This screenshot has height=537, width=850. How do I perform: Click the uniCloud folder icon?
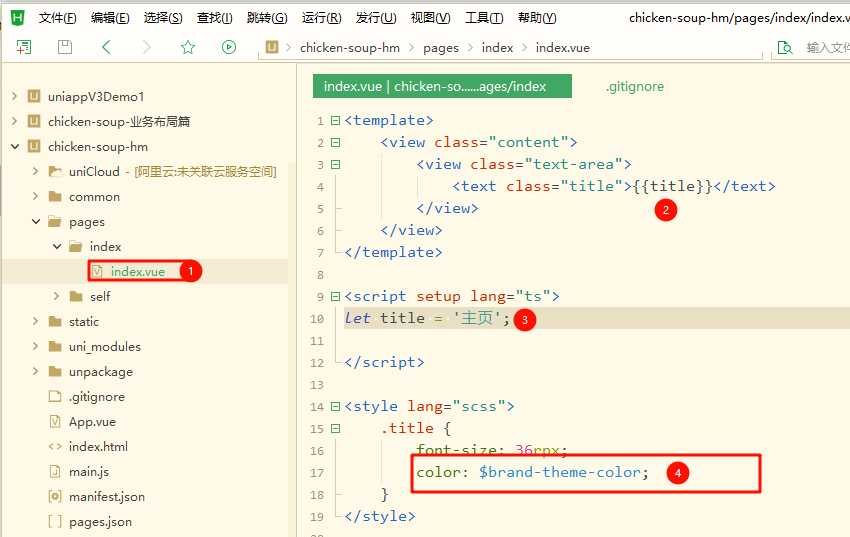[x=55, y=171]
